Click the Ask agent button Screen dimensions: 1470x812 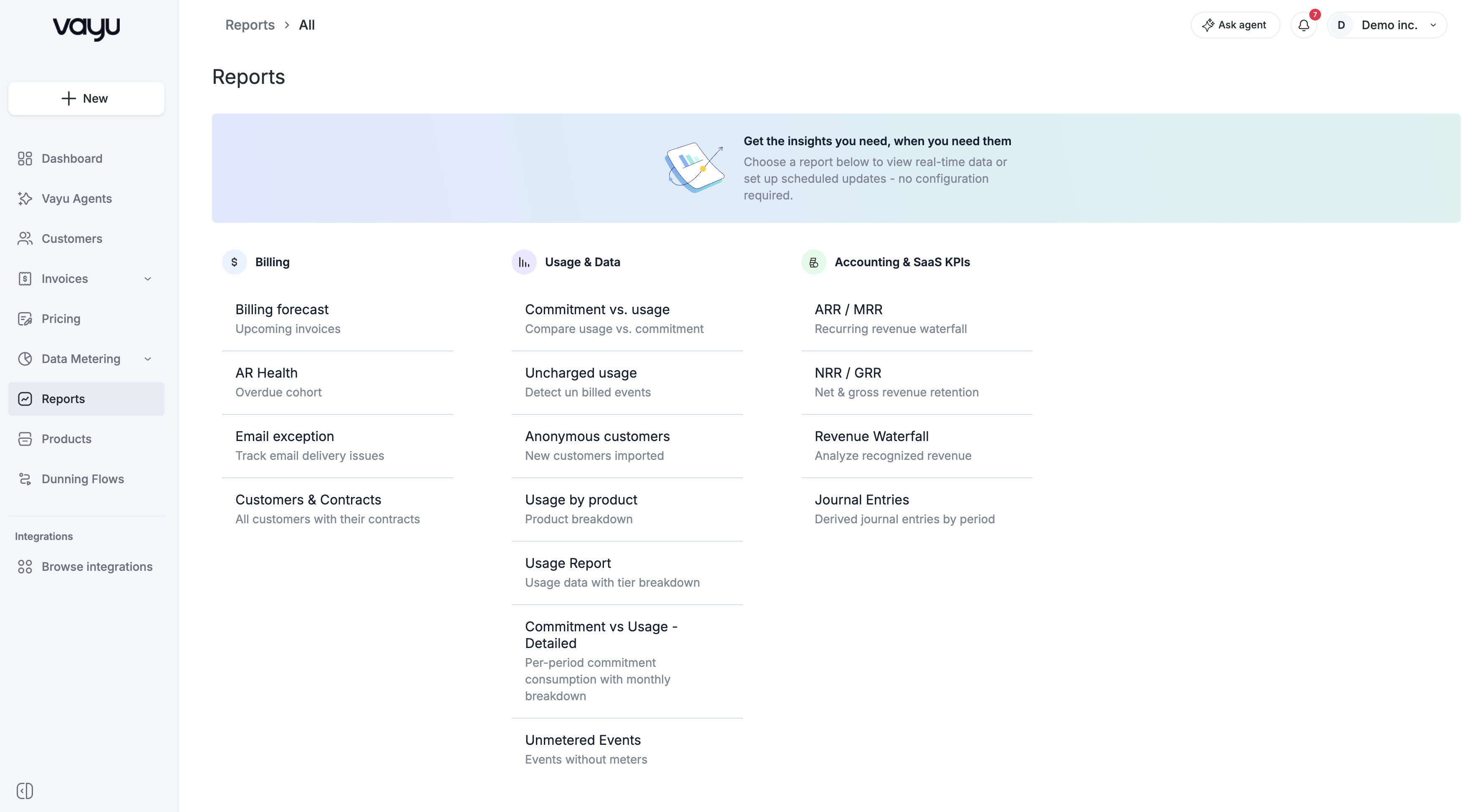coord(1235,25)
